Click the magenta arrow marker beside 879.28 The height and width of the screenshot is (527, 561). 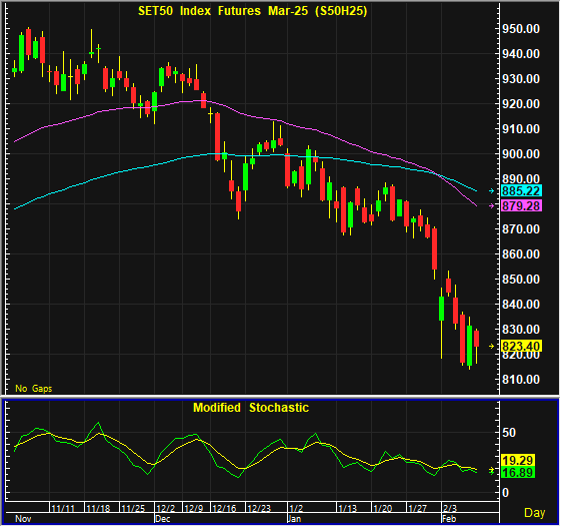tap(492, 206)
